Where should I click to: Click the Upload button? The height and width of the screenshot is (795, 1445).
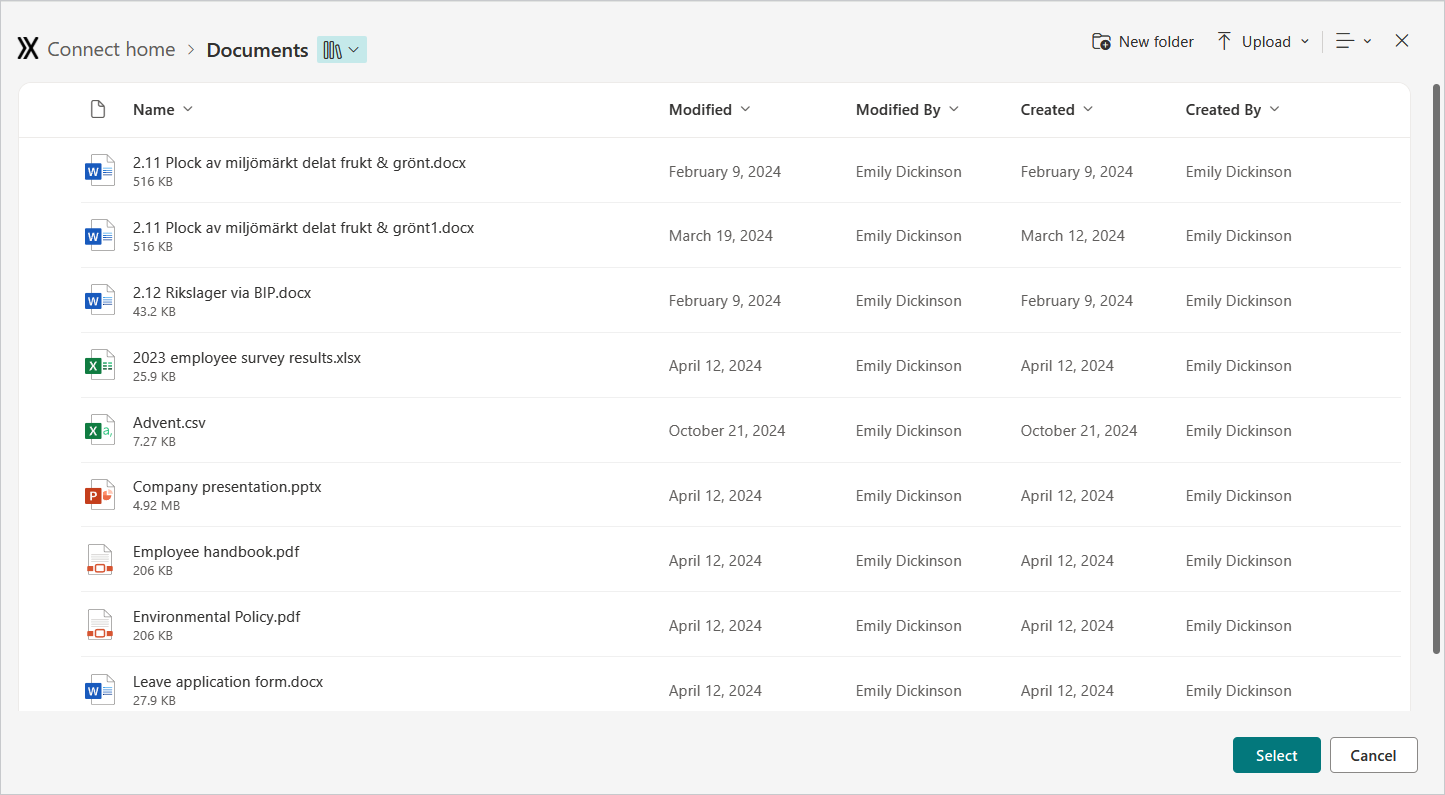click(1262, 42)
